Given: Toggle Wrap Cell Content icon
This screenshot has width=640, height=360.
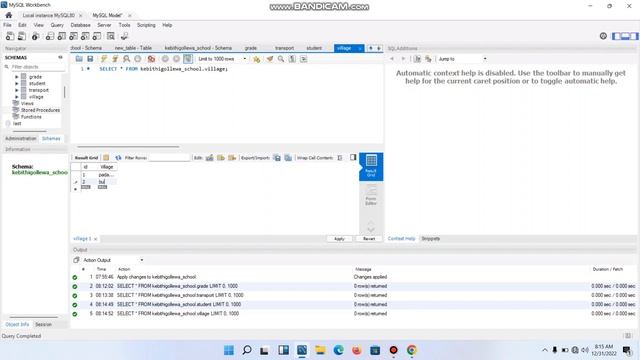Looking at the screenshot, I should 340,158.
